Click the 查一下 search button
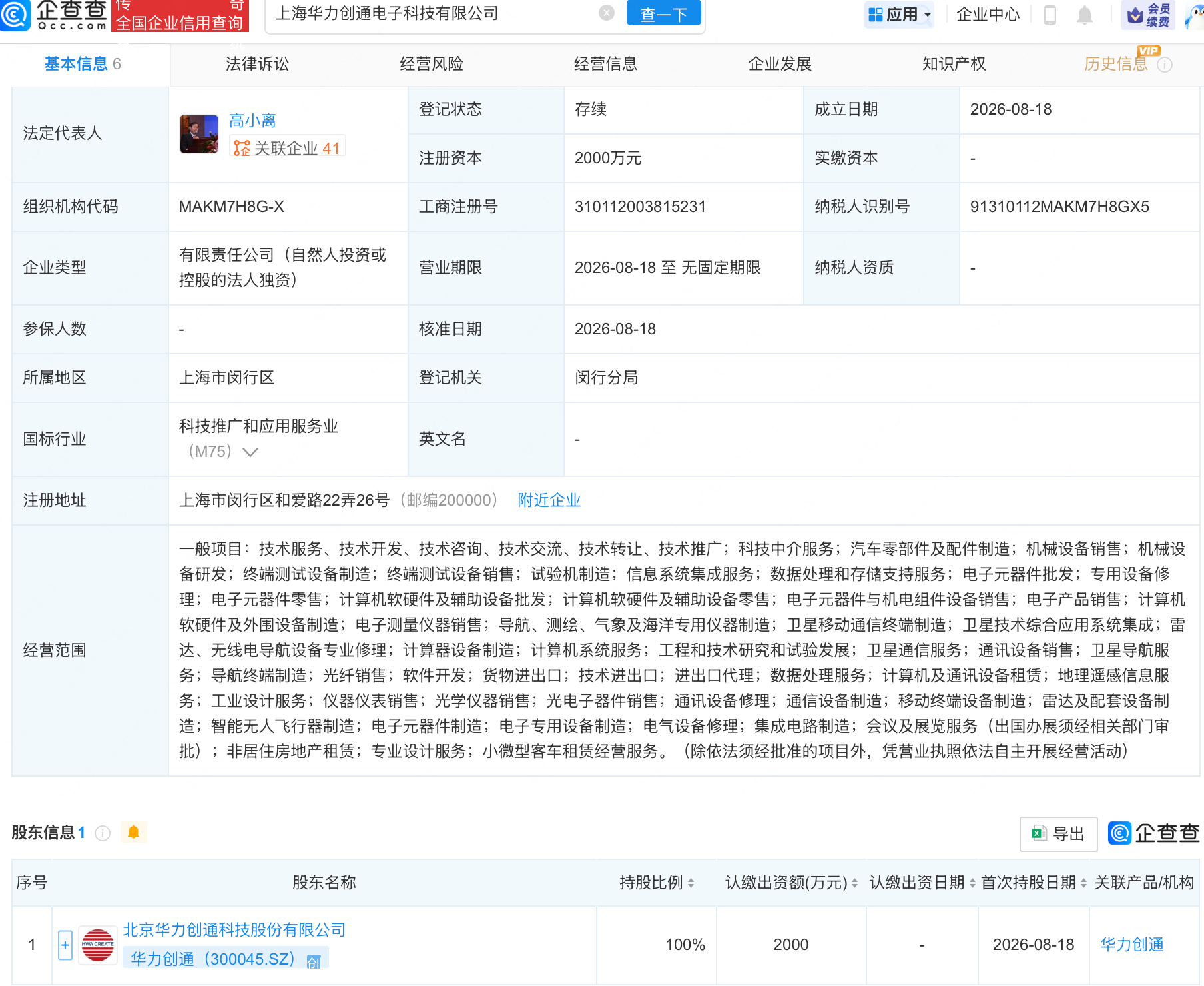This screenshot has height=986, width=1204. 664,13
